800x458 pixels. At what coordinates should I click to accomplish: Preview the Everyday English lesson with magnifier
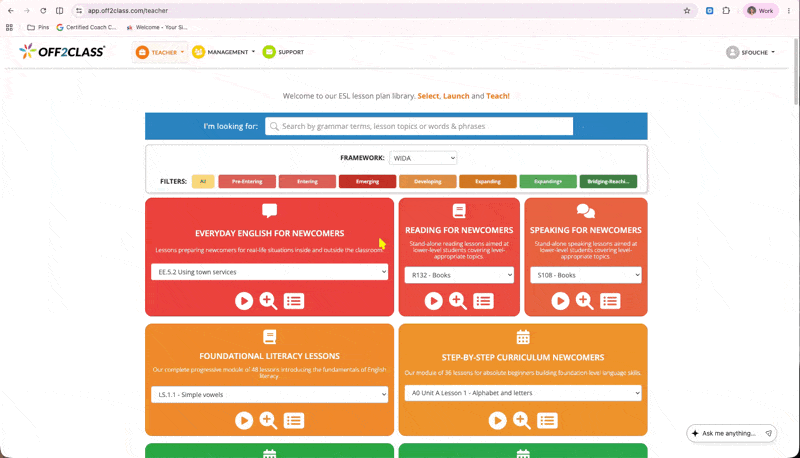(268, 301)
